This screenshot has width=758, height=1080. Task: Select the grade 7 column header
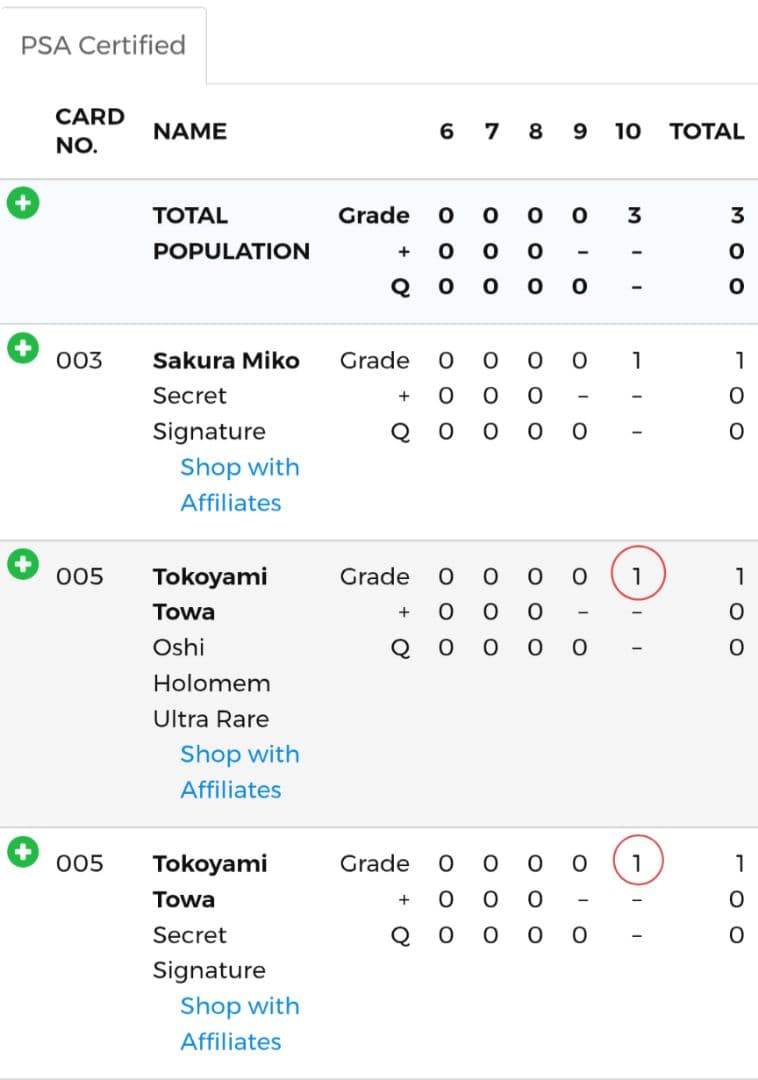[491, 131]
